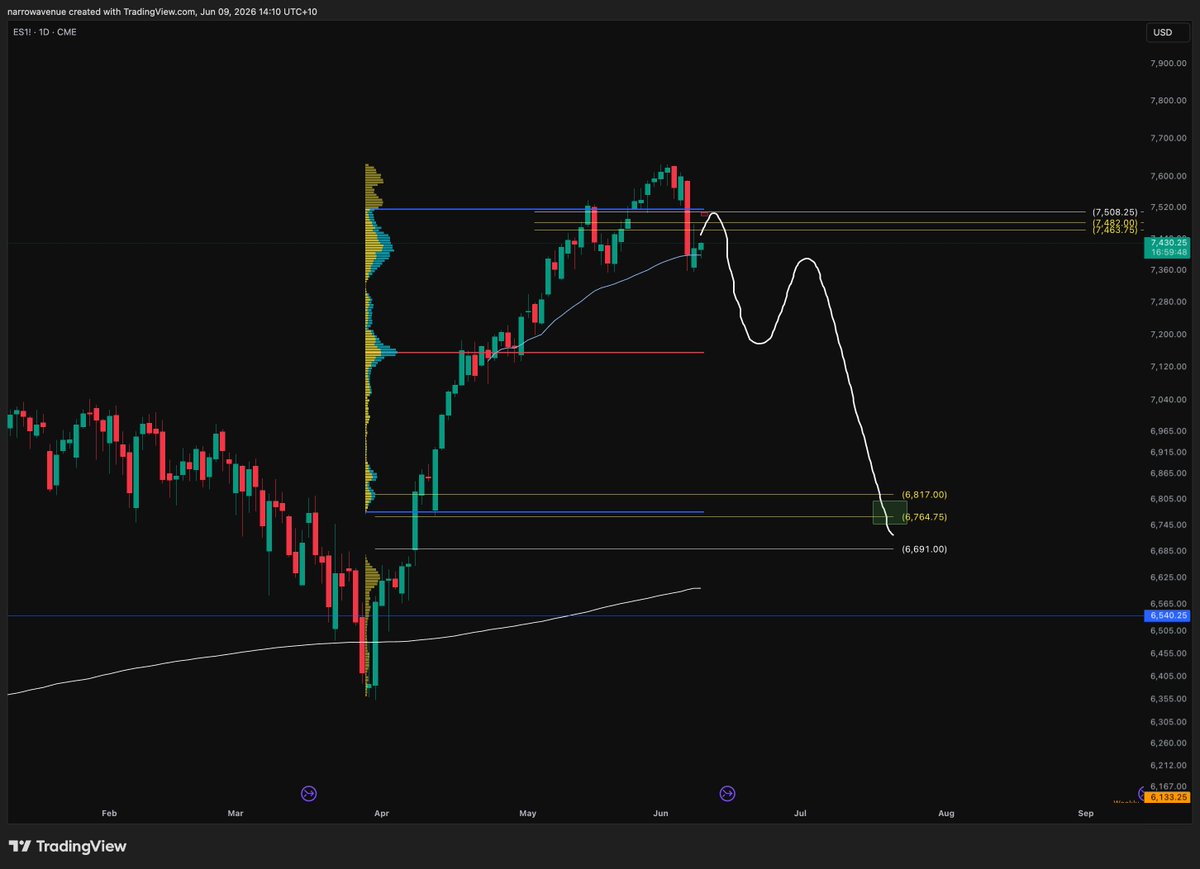Click the 6,625.00 price axis label
Screen dimensions: 1200x869
pos(1168,577)
